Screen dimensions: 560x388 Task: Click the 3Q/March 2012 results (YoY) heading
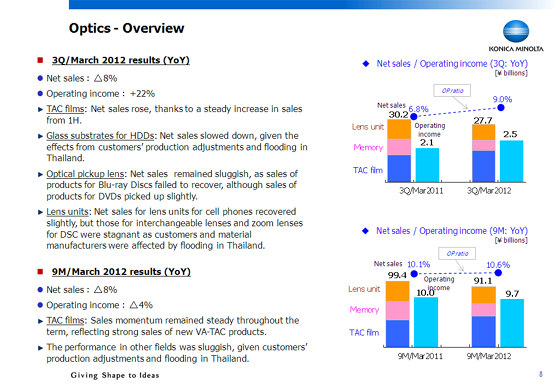[121, 60]
